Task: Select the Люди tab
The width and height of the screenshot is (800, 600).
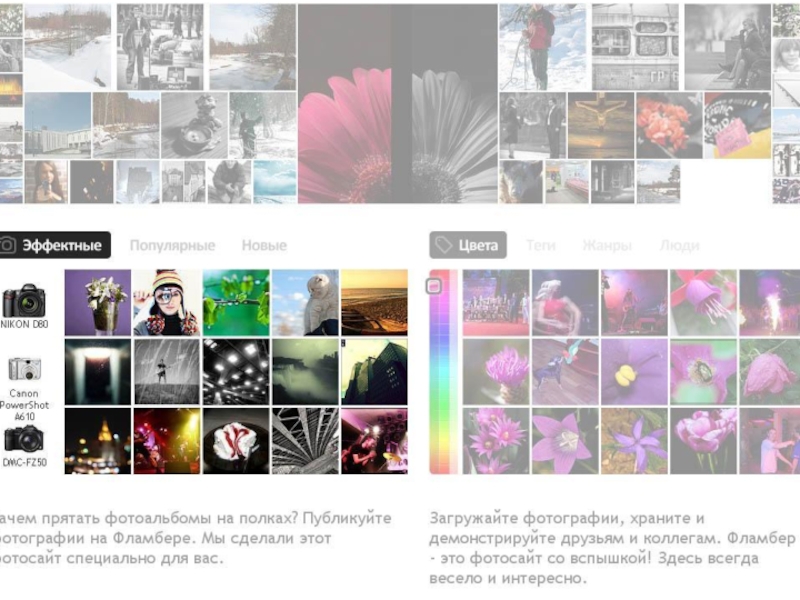Action: coord(679,245)
